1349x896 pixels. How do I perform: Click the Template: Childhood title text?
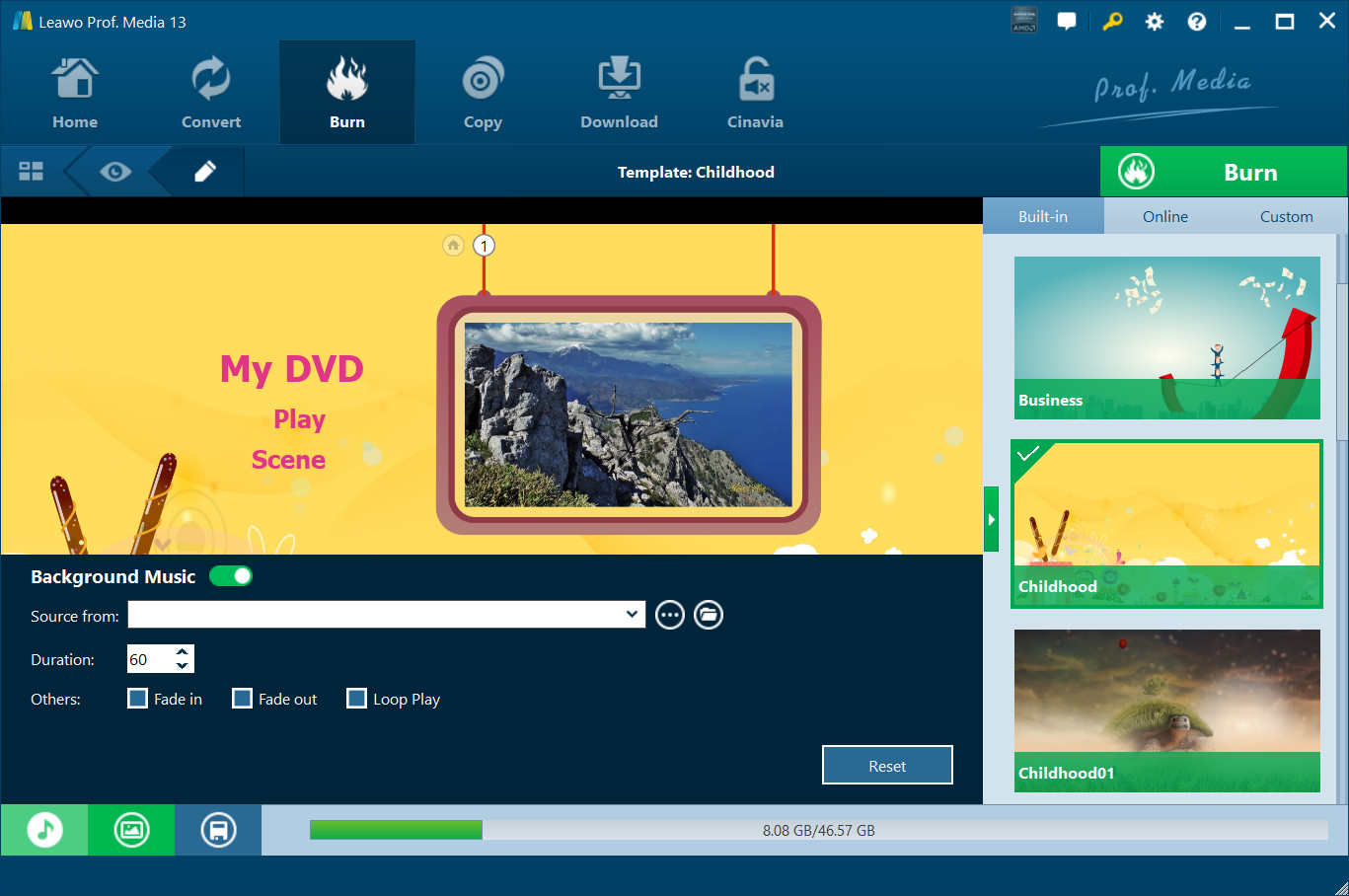pos(696,172)
